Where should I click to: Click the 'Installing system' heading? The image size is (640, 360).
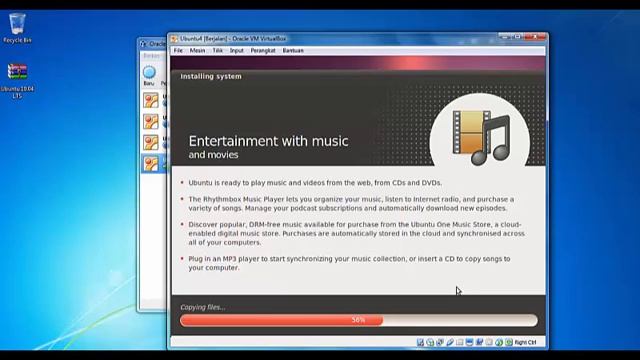tap(211, 76)
